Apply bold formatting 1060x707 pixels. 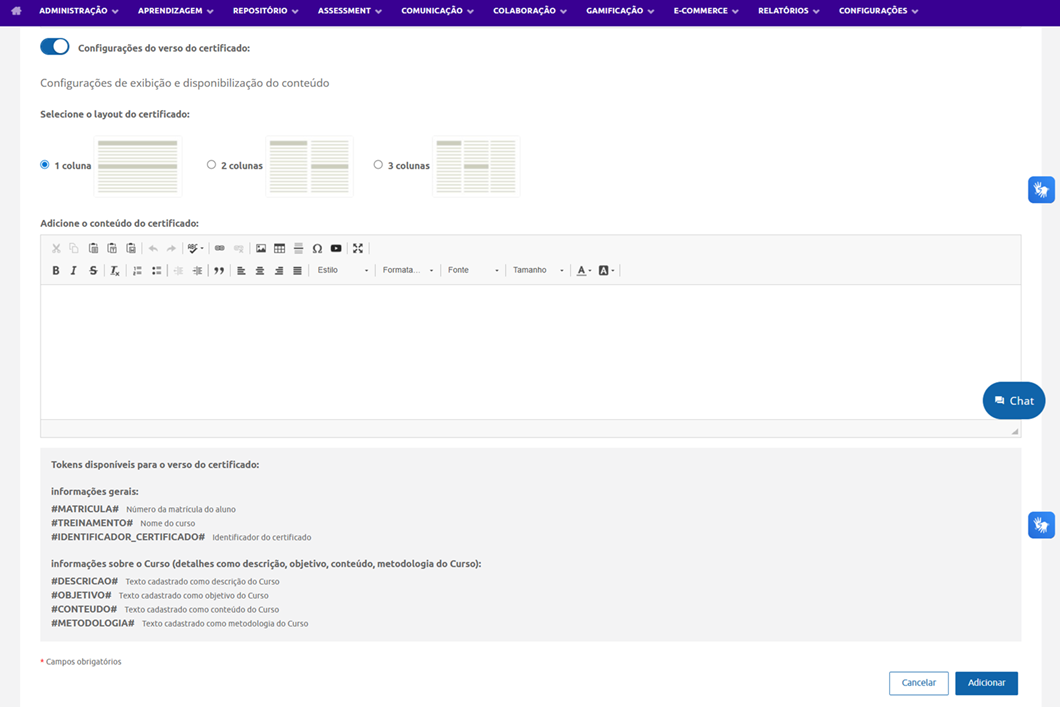pyautogui.click(x=56, y=270)
